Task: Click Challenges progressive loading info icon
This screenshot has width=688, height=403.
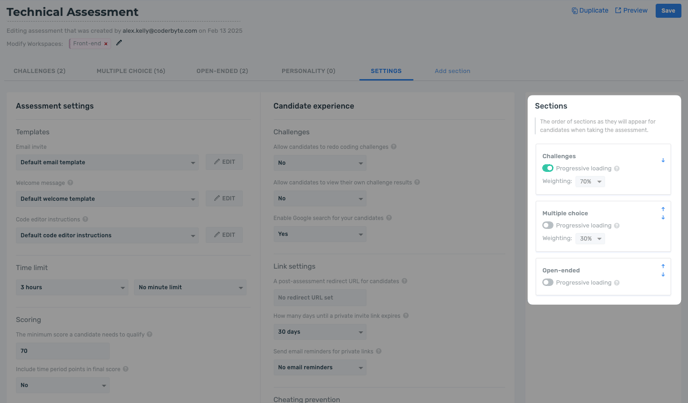Action: 617,169
